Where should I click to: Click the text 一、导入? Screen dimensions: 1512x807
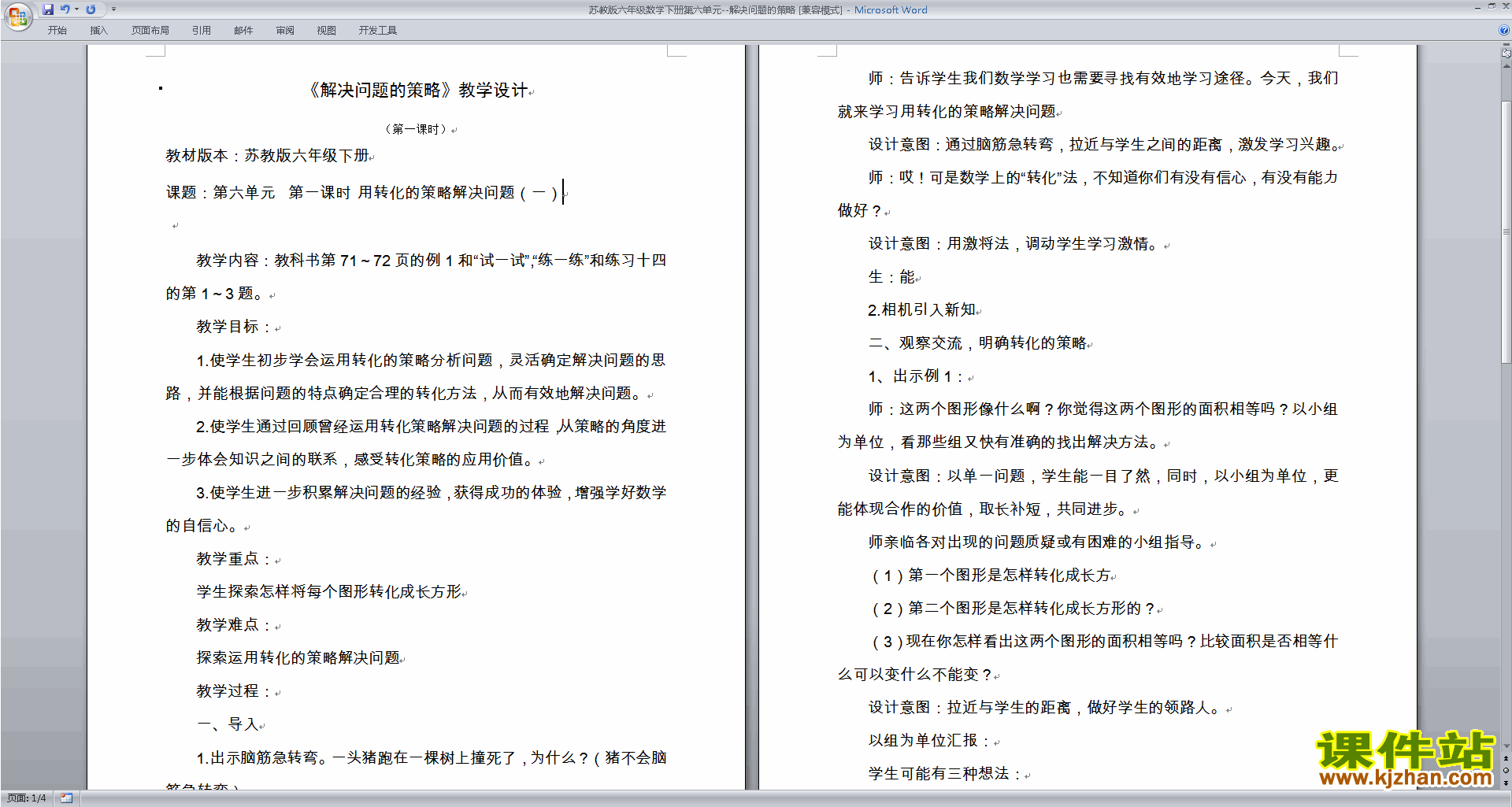229,724
